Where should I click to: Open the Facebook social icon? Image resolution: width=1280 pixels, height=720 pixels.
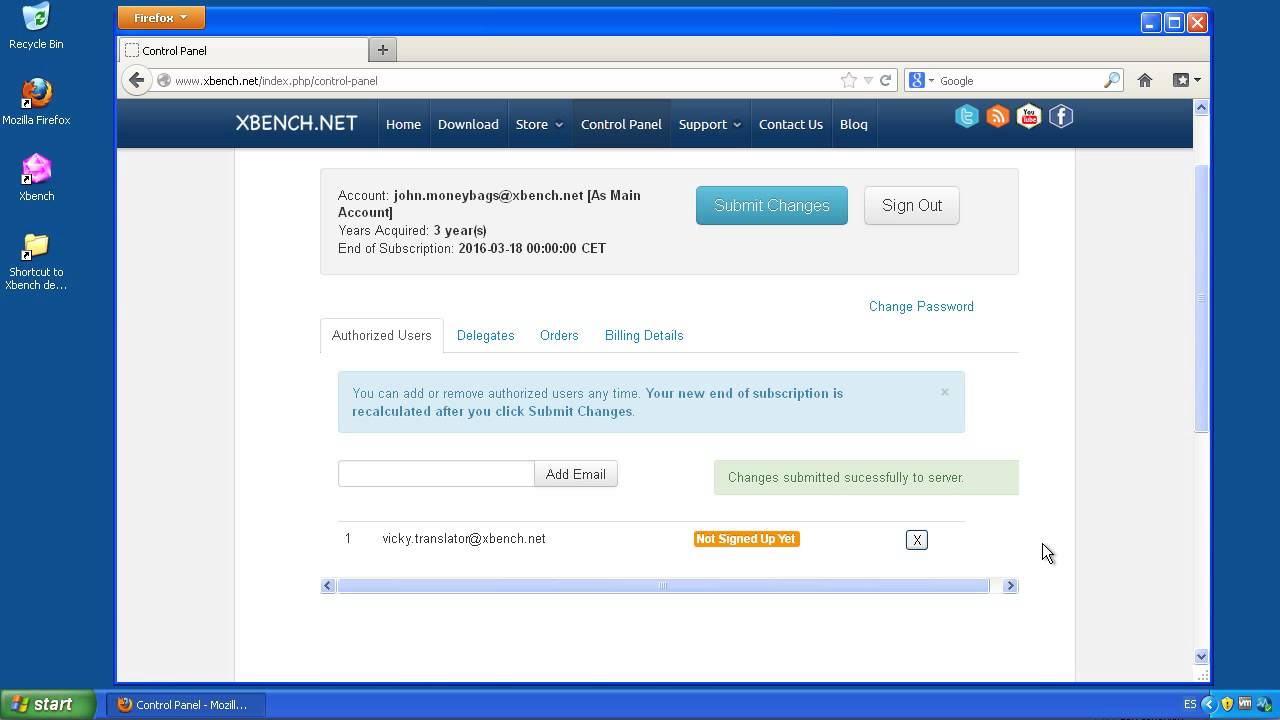point(1061,117)
